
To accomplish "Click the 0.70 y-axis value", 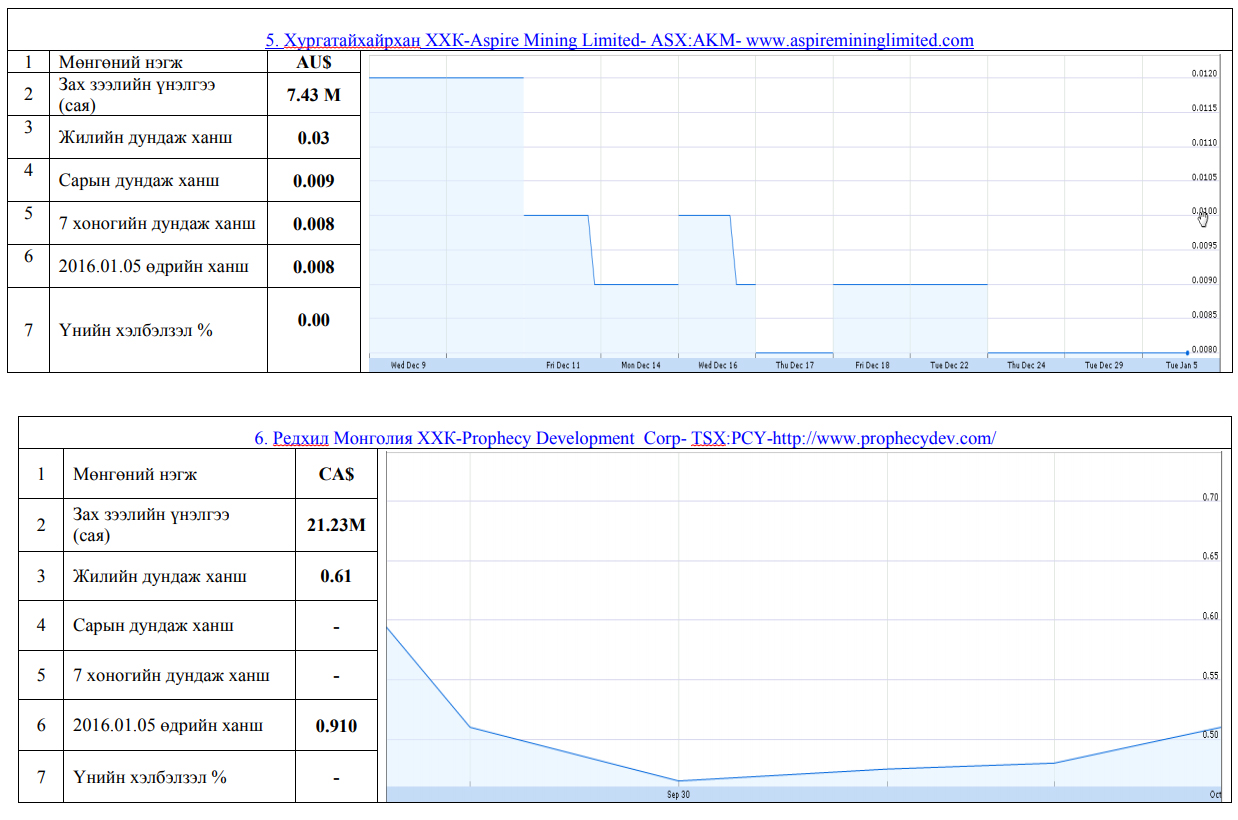I will [x=1210, y=497].
